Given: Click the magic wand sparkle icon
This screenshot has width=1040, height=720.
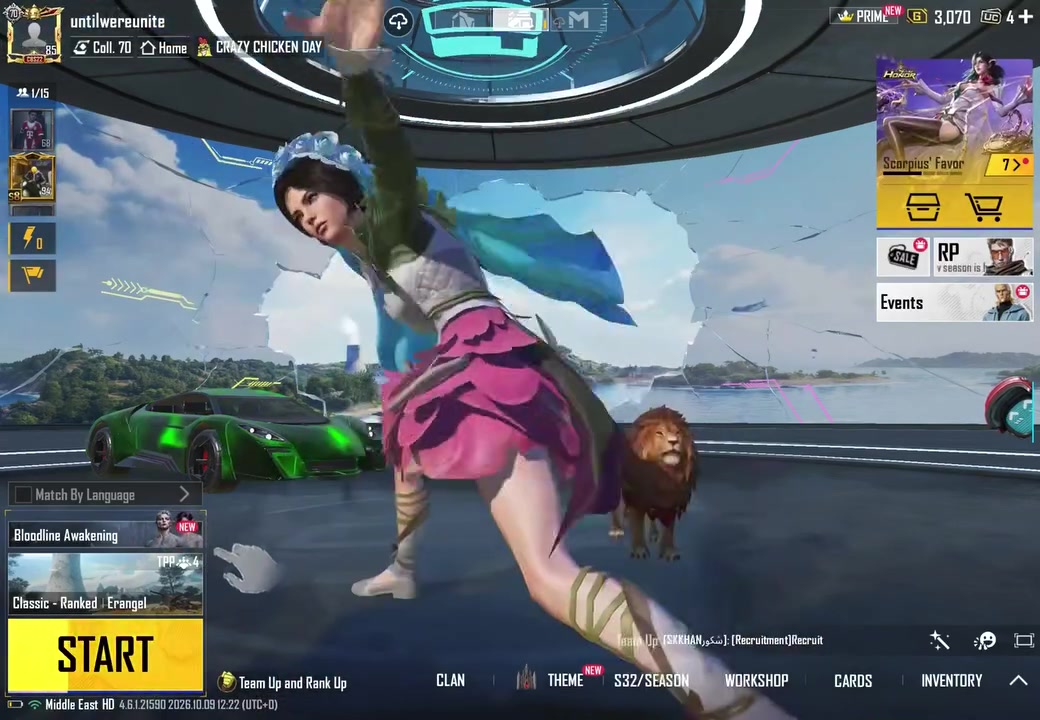Looking at the screenshot, I should point(939,640).
